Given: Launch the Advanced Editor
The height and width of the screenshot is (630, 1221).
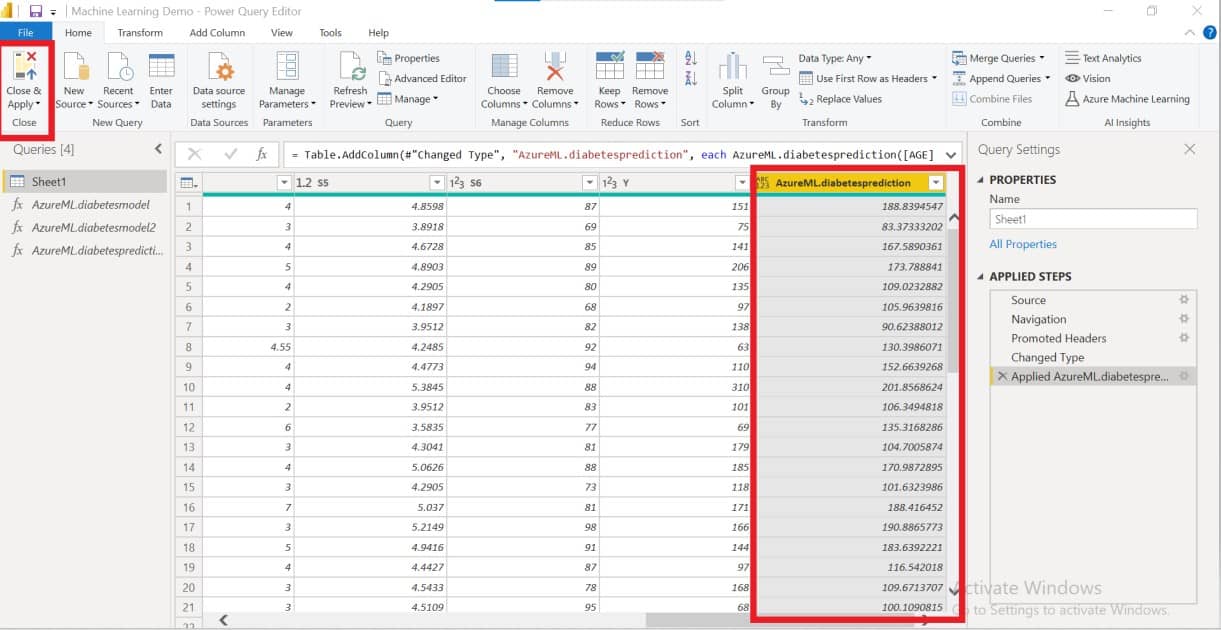Looking at the screenshot, I should coord(422,78).
